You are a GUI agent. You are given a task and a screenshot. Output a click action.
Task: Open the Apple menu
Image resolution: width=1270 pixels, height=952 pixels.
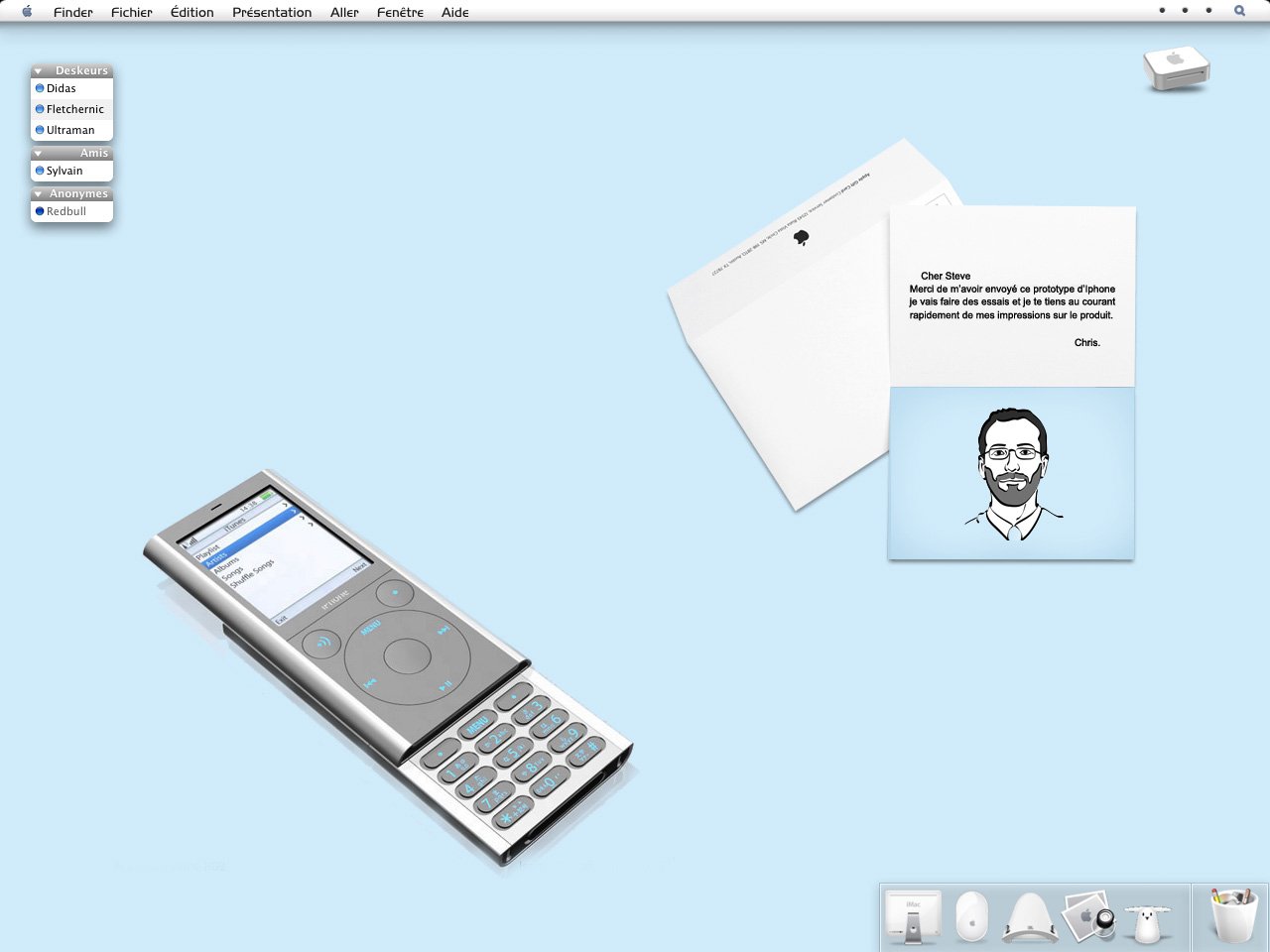[27, 12]
